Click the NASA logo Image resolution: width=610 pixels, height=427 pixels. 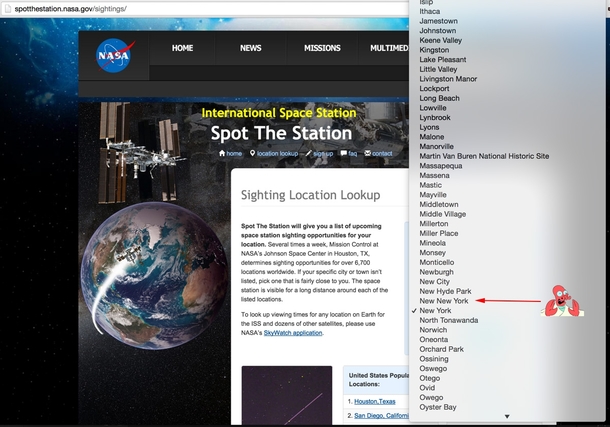(x=114, y=56)
